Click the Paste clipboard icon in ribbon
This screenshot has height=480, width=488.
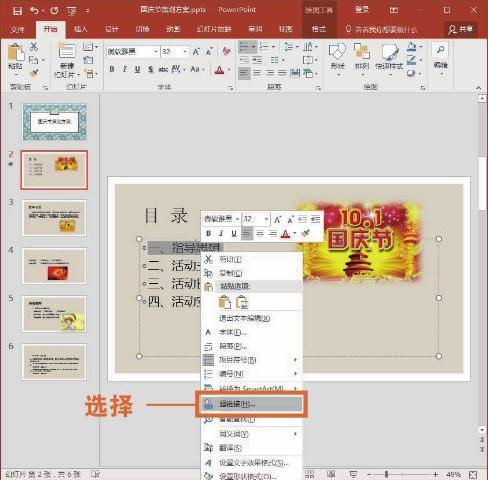pyautogui.click(x=16, y=52)
